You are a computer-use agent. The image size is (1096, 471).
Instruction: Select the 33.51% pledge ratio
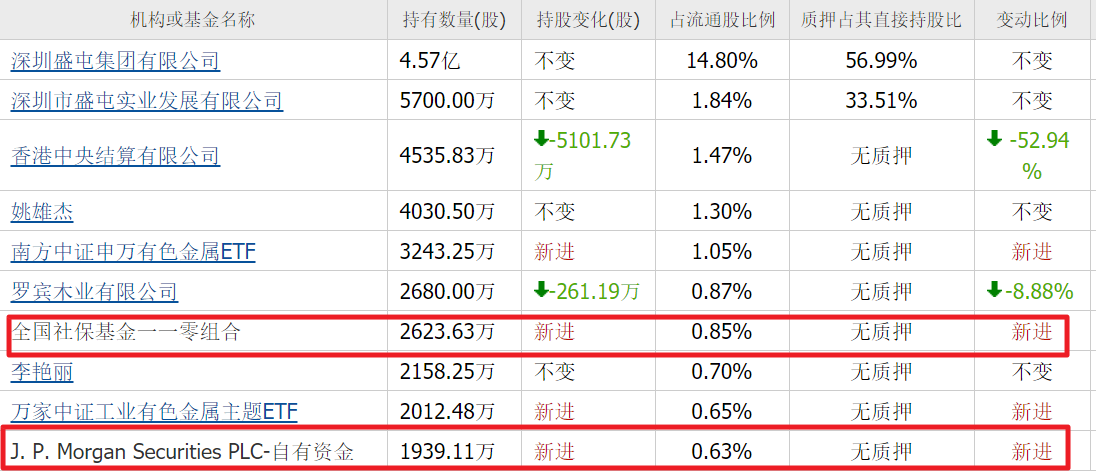point(881,101)
